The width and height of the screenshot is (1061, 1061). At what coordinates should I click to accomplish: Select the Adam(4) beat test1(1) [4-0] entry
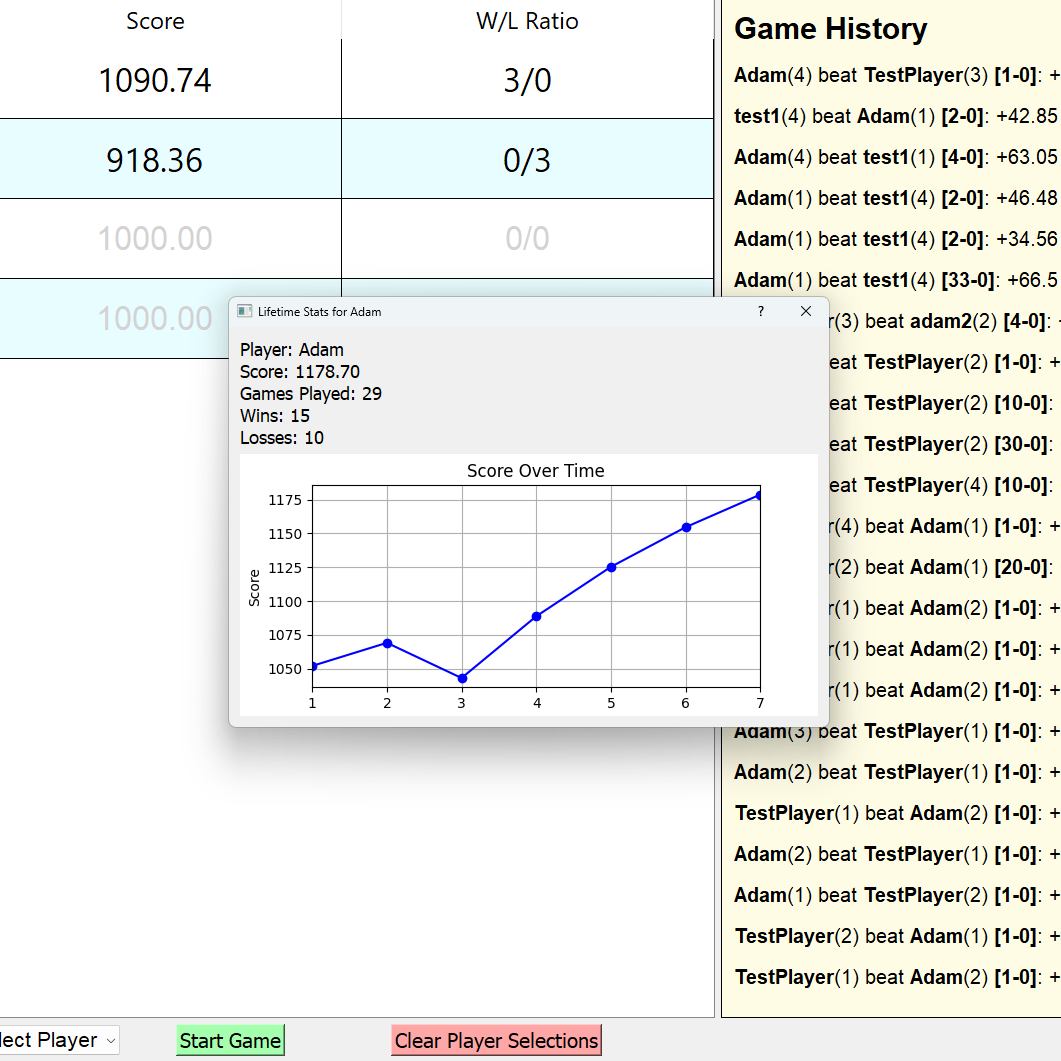point(895,157)
